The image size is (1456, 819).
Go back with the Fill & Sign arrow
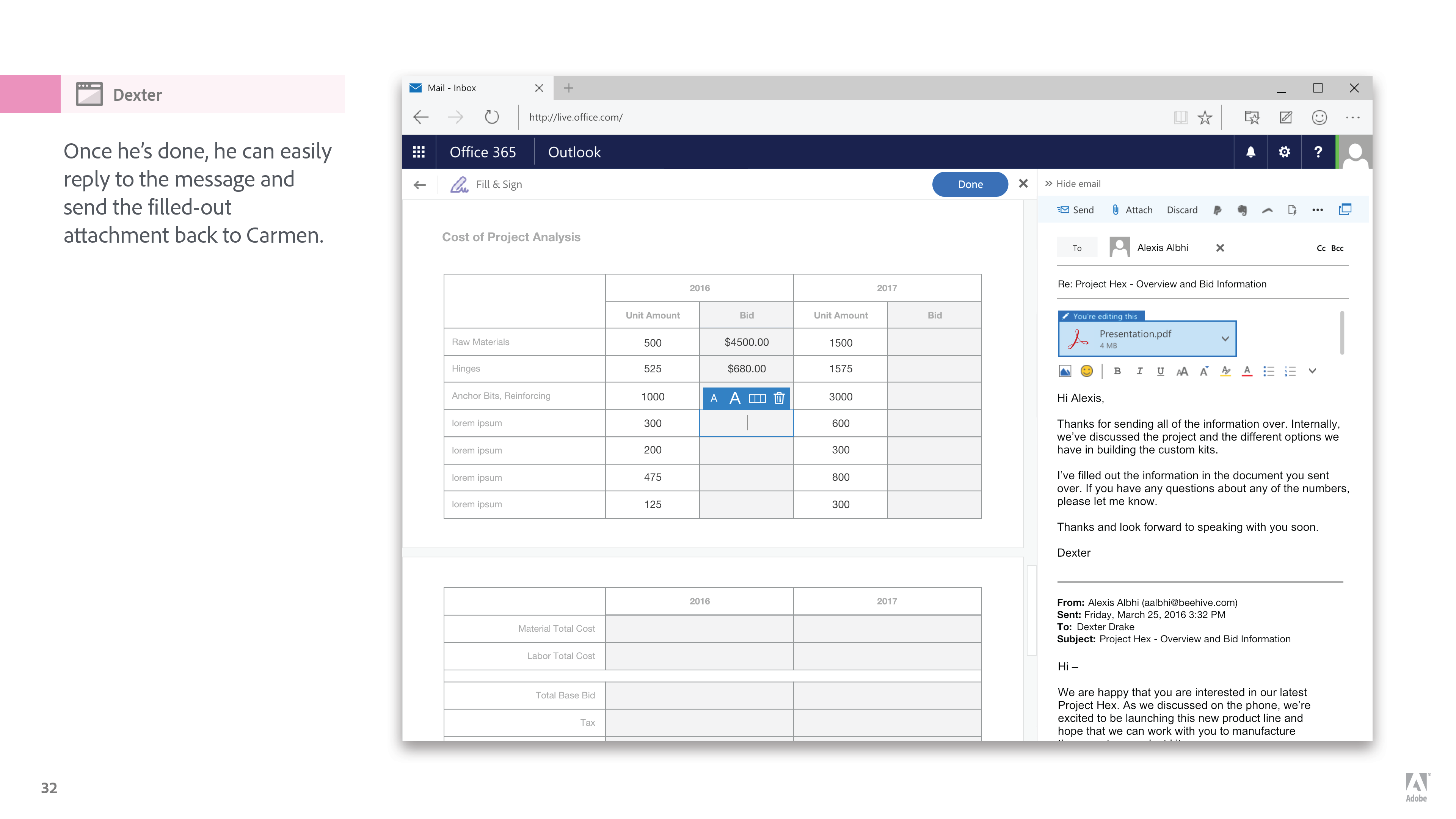420,185
